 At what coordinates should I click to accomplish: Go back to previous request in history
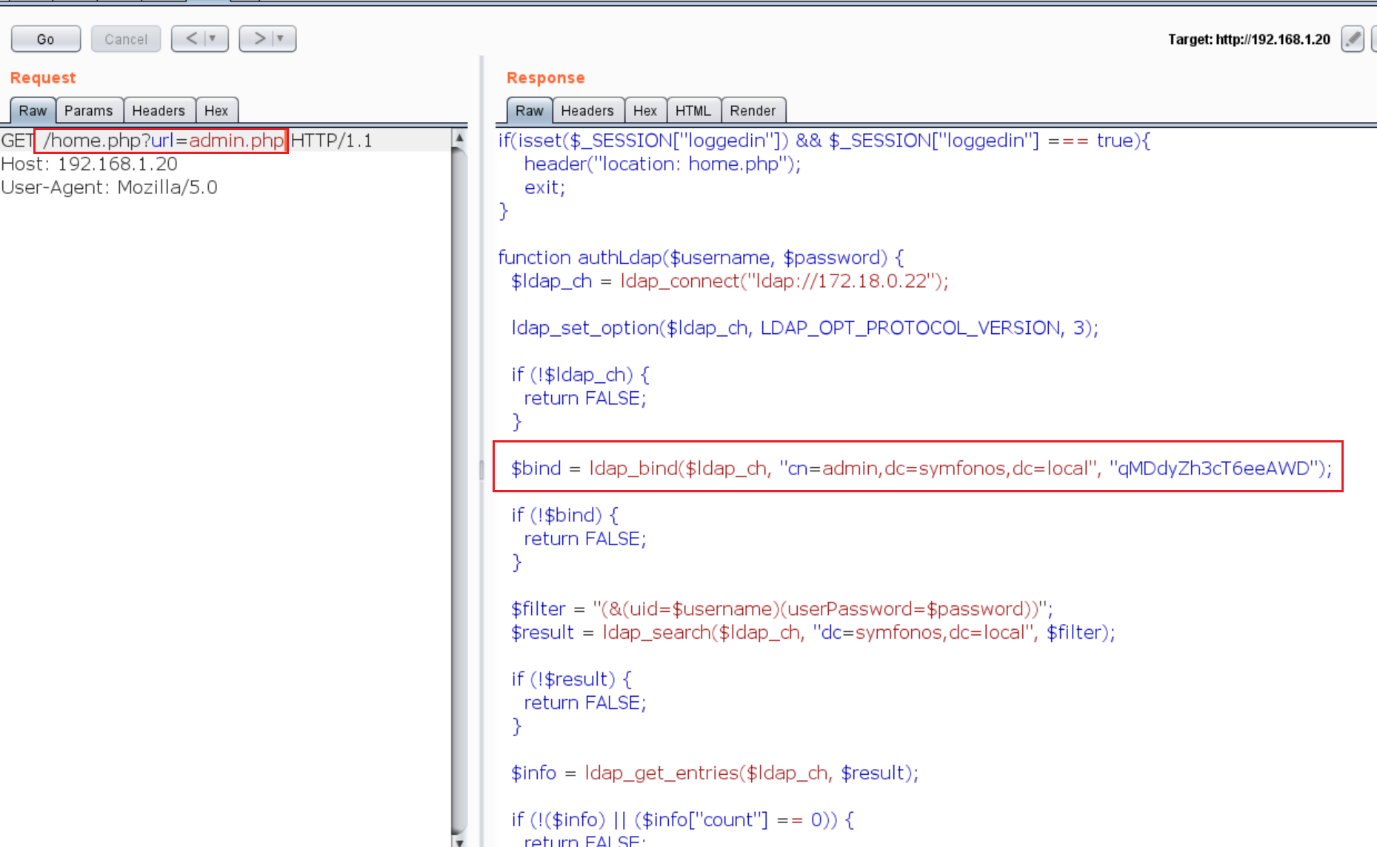(190, 39)
